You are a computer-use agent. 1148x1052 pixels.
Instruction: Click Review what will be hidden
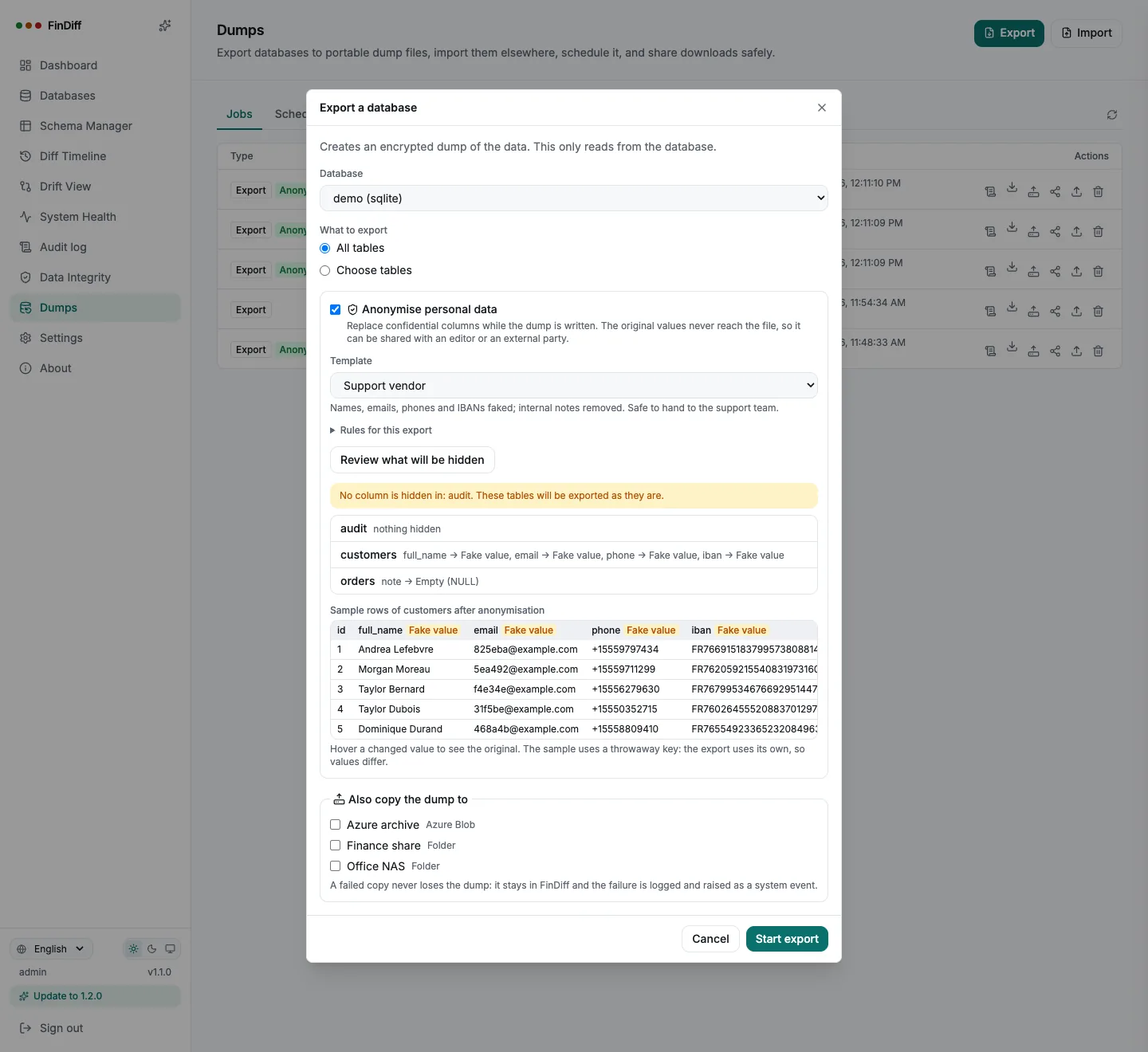coord(412,460)
